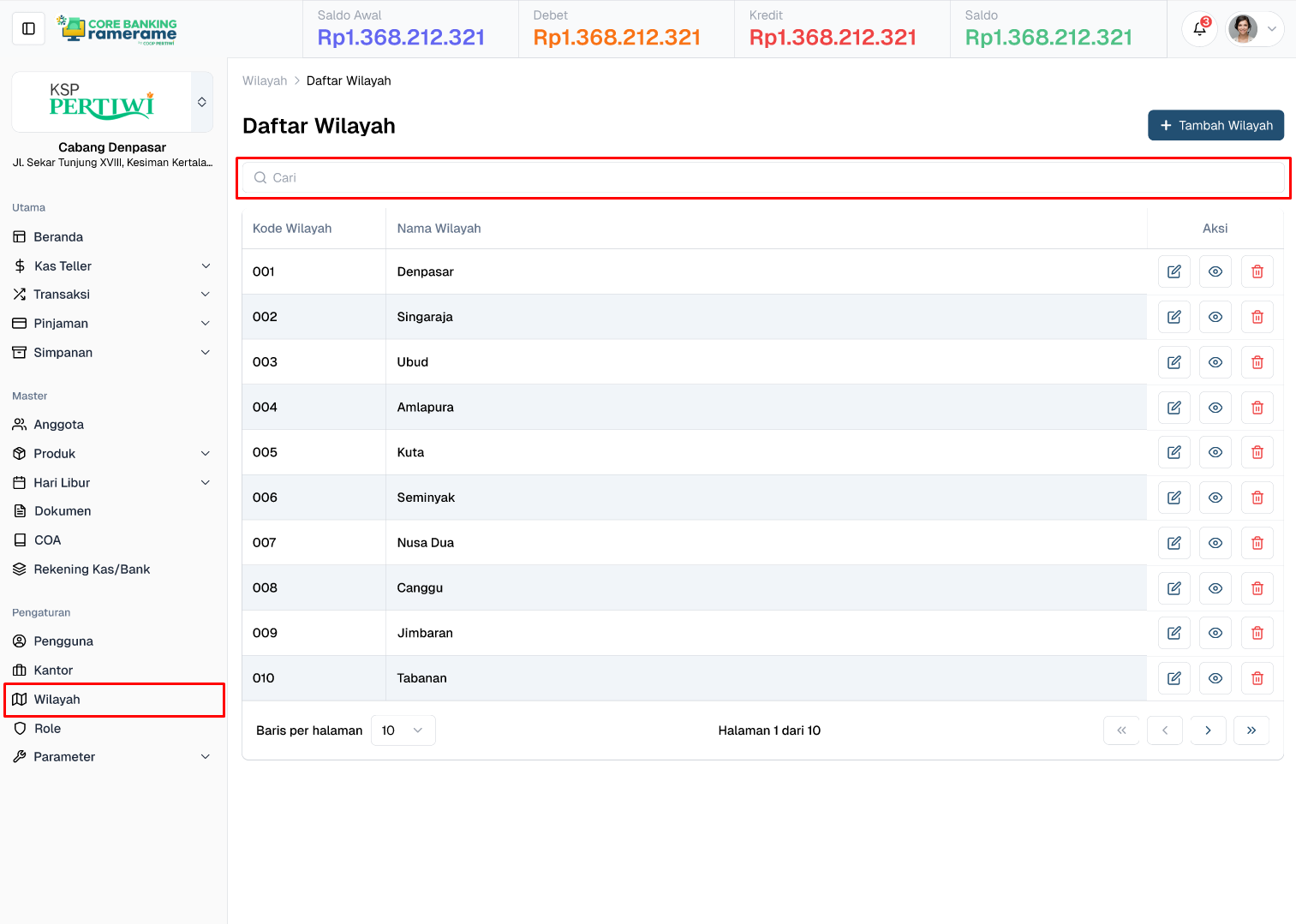Toggle the sidebar collapse icon

[28, 29]
